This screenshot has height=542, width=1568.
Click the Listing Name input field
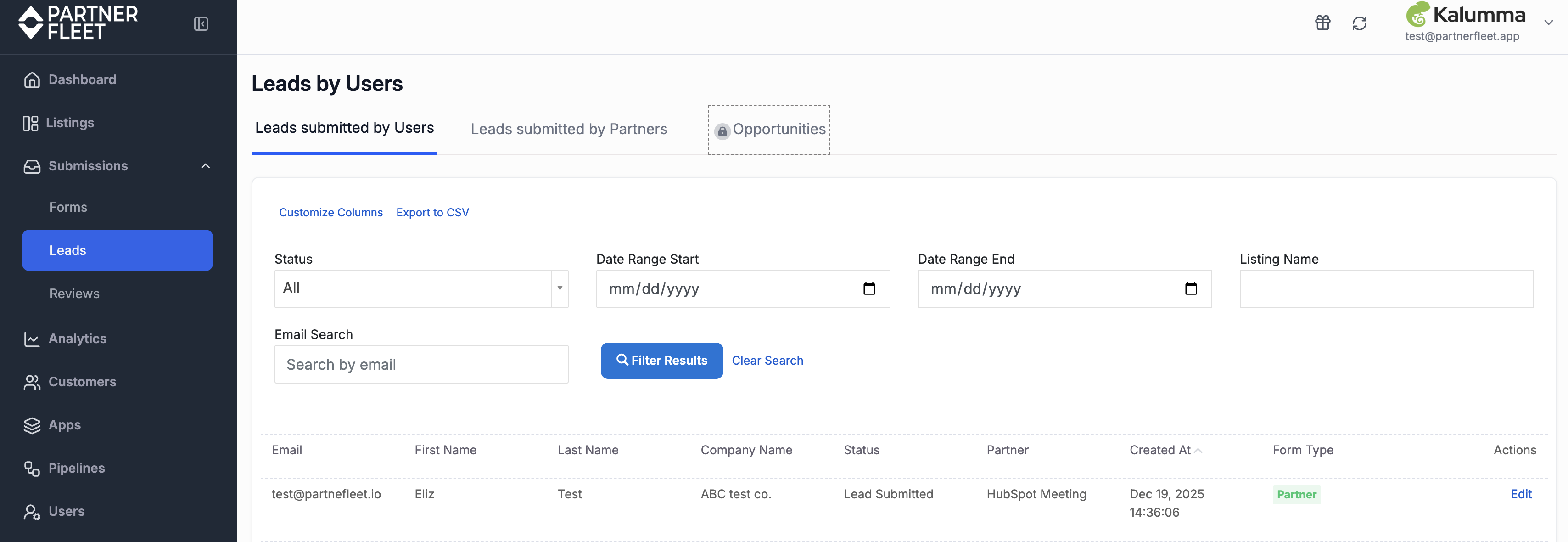click(1387, 288)
